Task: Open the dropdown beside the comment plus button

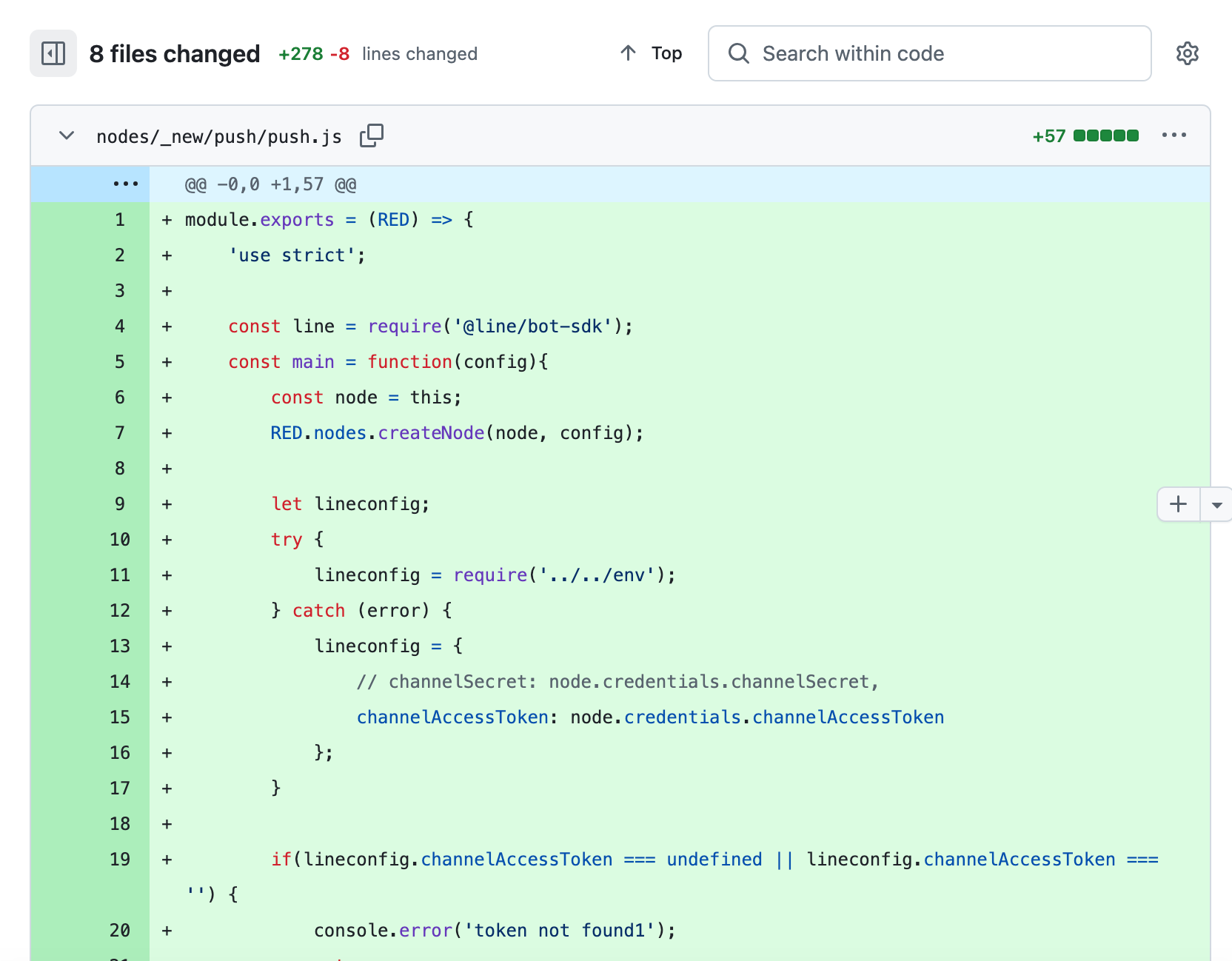Action: coord(1216,504)
